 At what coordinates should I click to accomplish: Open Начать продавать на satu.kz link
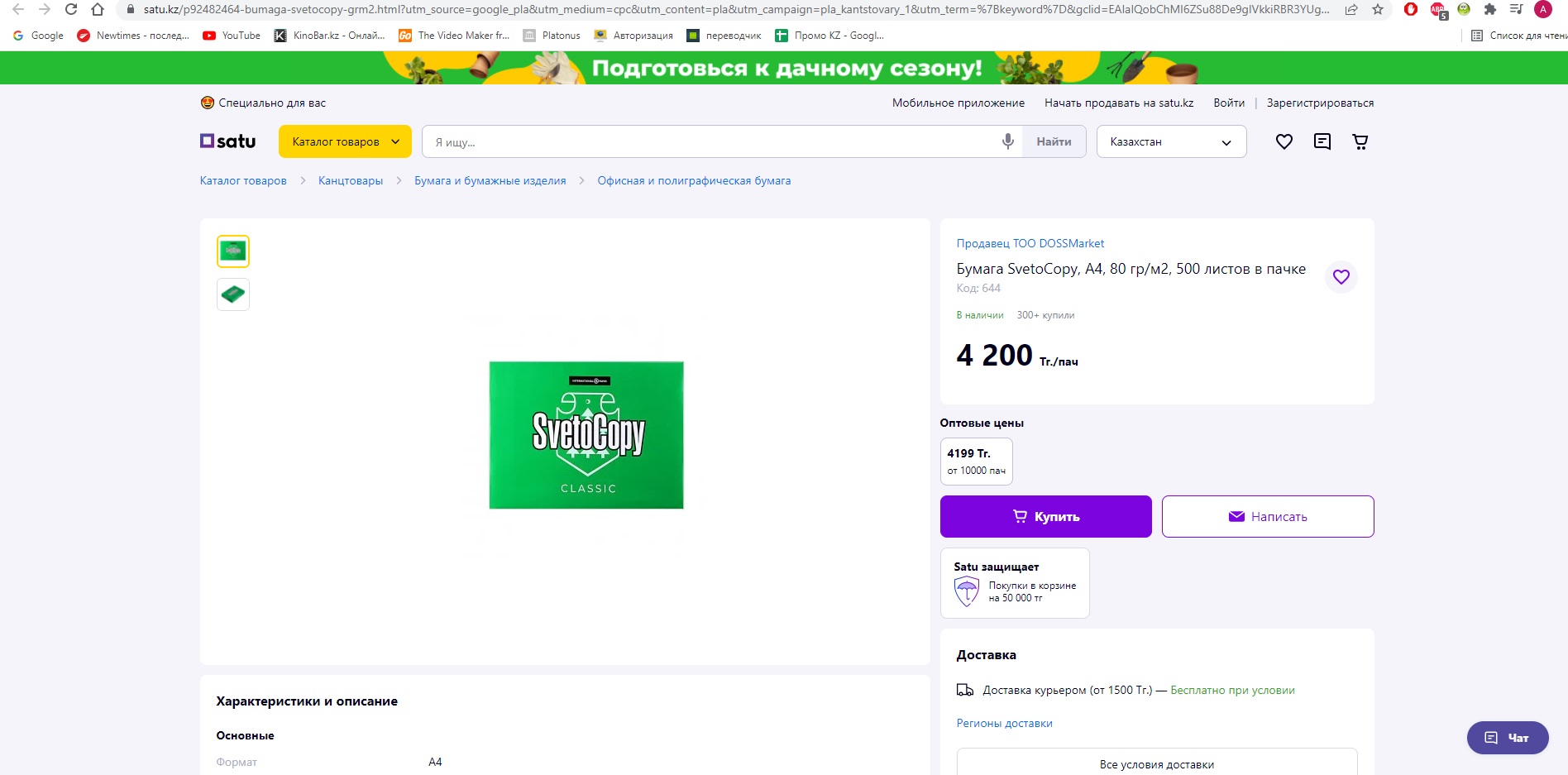point(1119,103)
